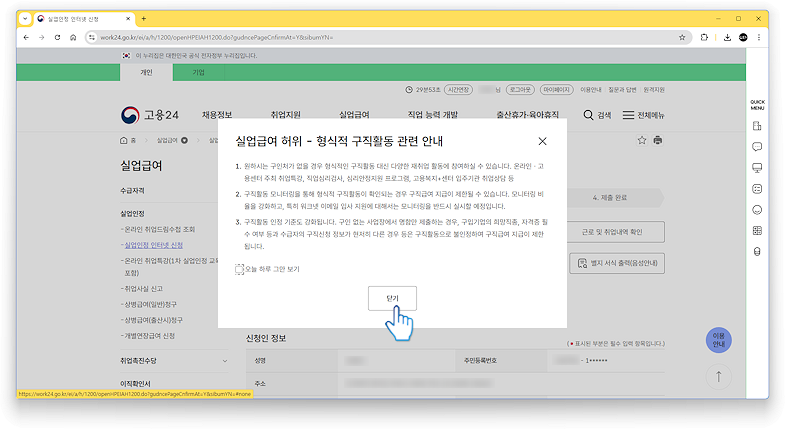Open 온라인 취업드림수첩 조회

[x=160, y=229]
